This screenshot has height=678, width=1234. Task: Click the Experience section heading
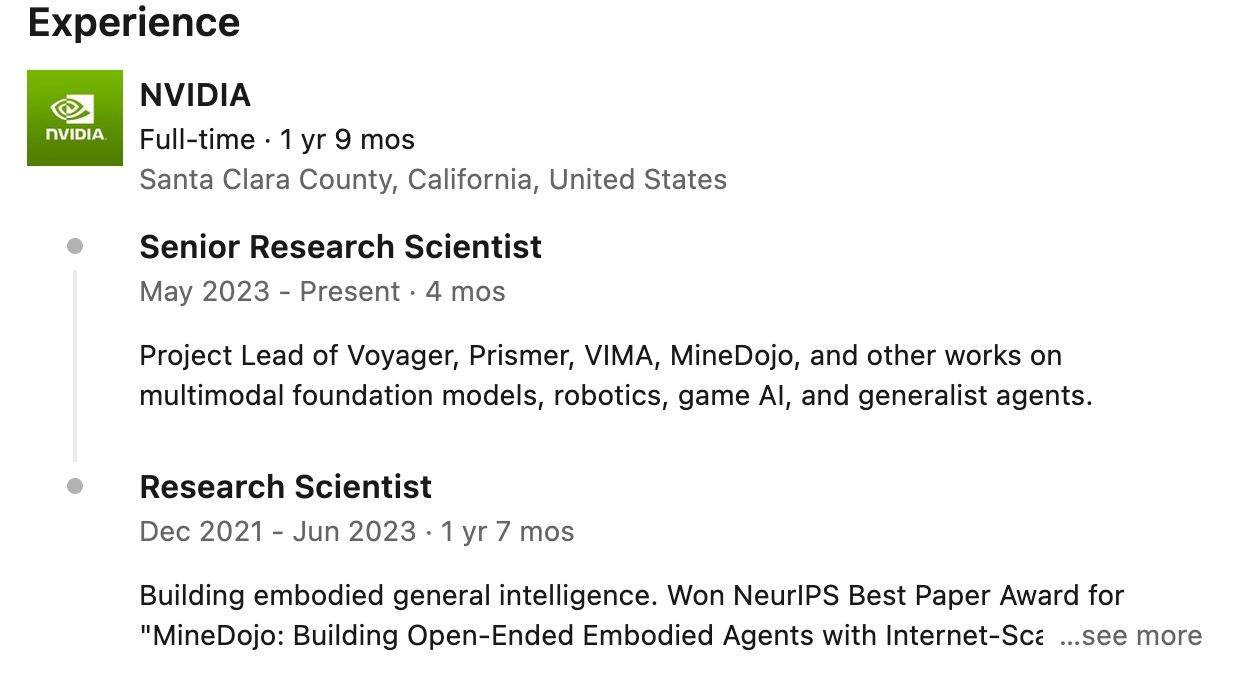point(132,22)
